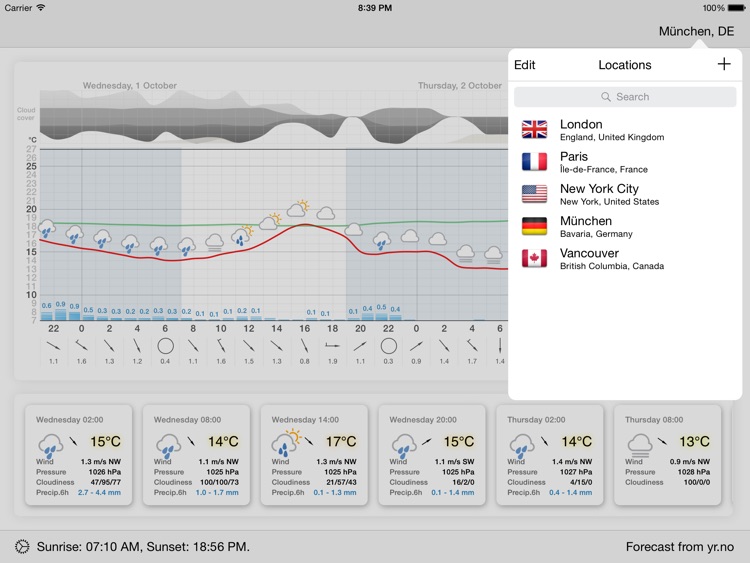The image size is (750, 563).
Task: Focus the Search field in Locations
Action: click(x=625, y=97)
